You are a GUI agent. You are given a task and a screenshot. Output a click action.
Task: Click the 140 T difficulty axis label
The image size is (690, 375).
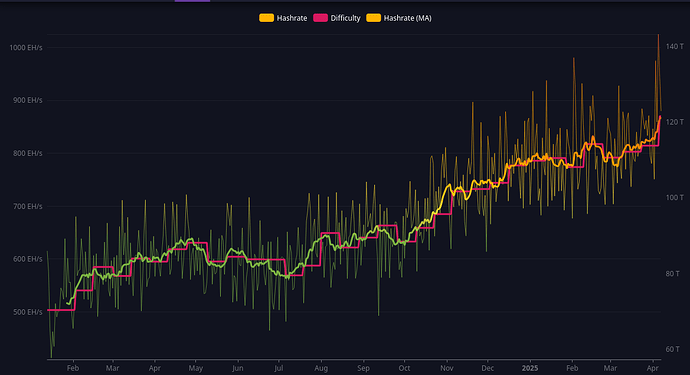point(675,46)
